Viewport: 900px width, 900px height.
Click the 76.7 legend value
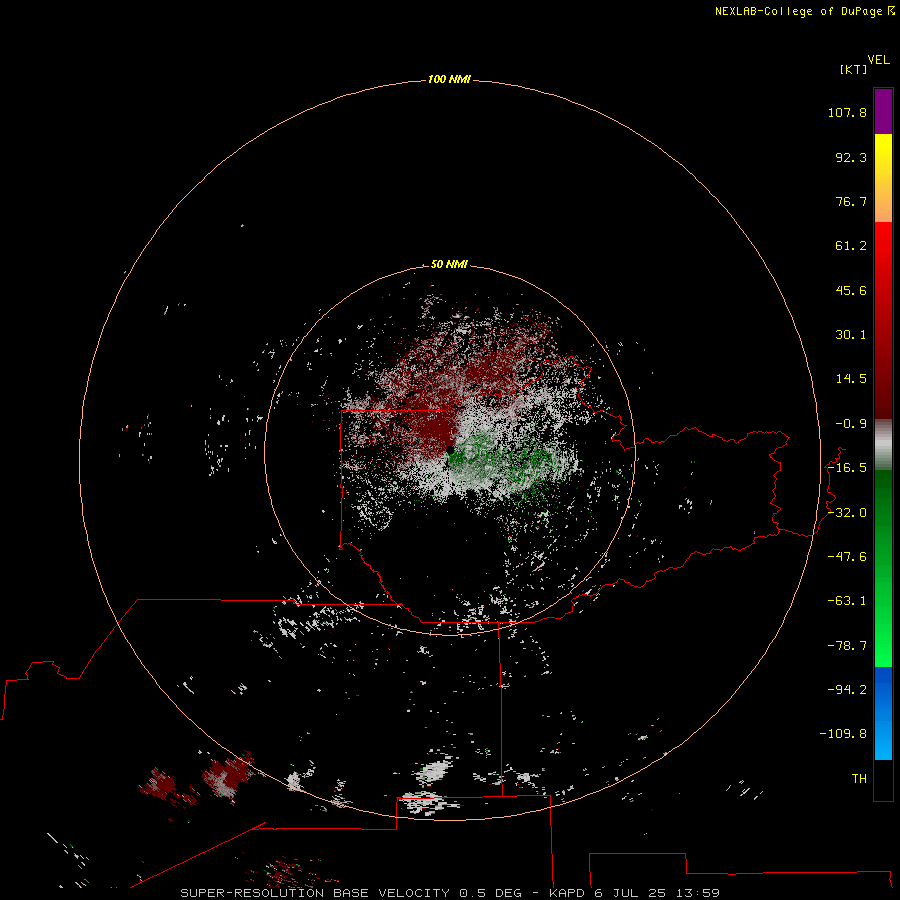[851, 201]
